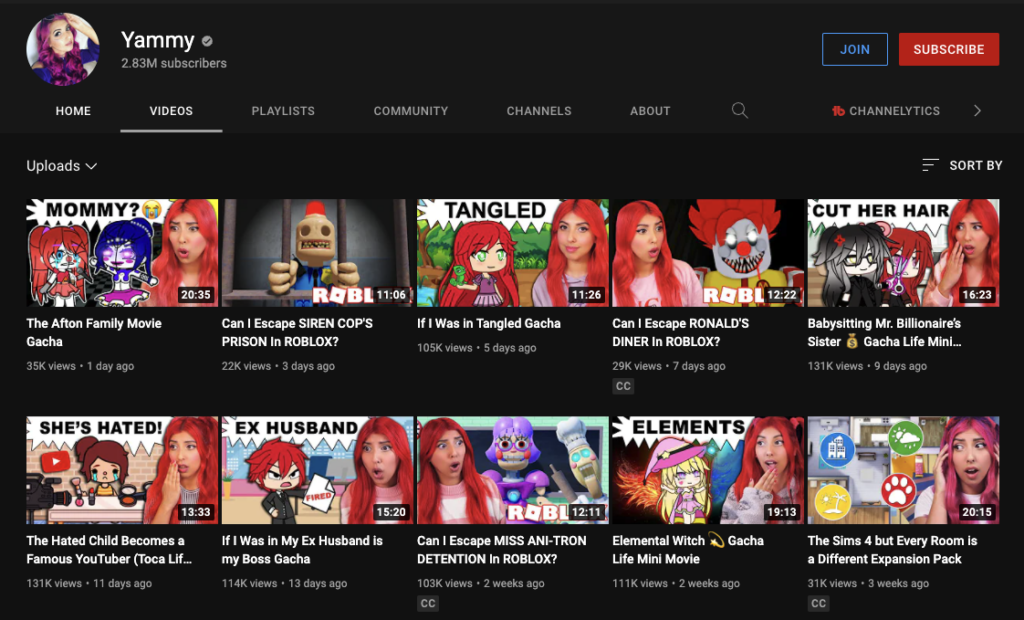Open 'If I Was in My Ex Husband' title
The image size is (1024, 620).
point(302,549)
